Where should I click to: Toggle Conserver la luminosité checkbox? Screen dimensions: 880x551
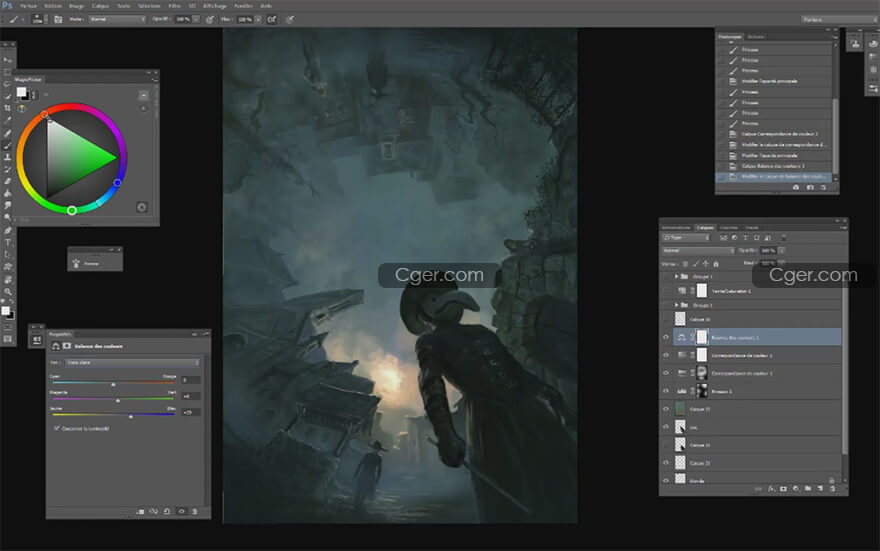[57, 428]
